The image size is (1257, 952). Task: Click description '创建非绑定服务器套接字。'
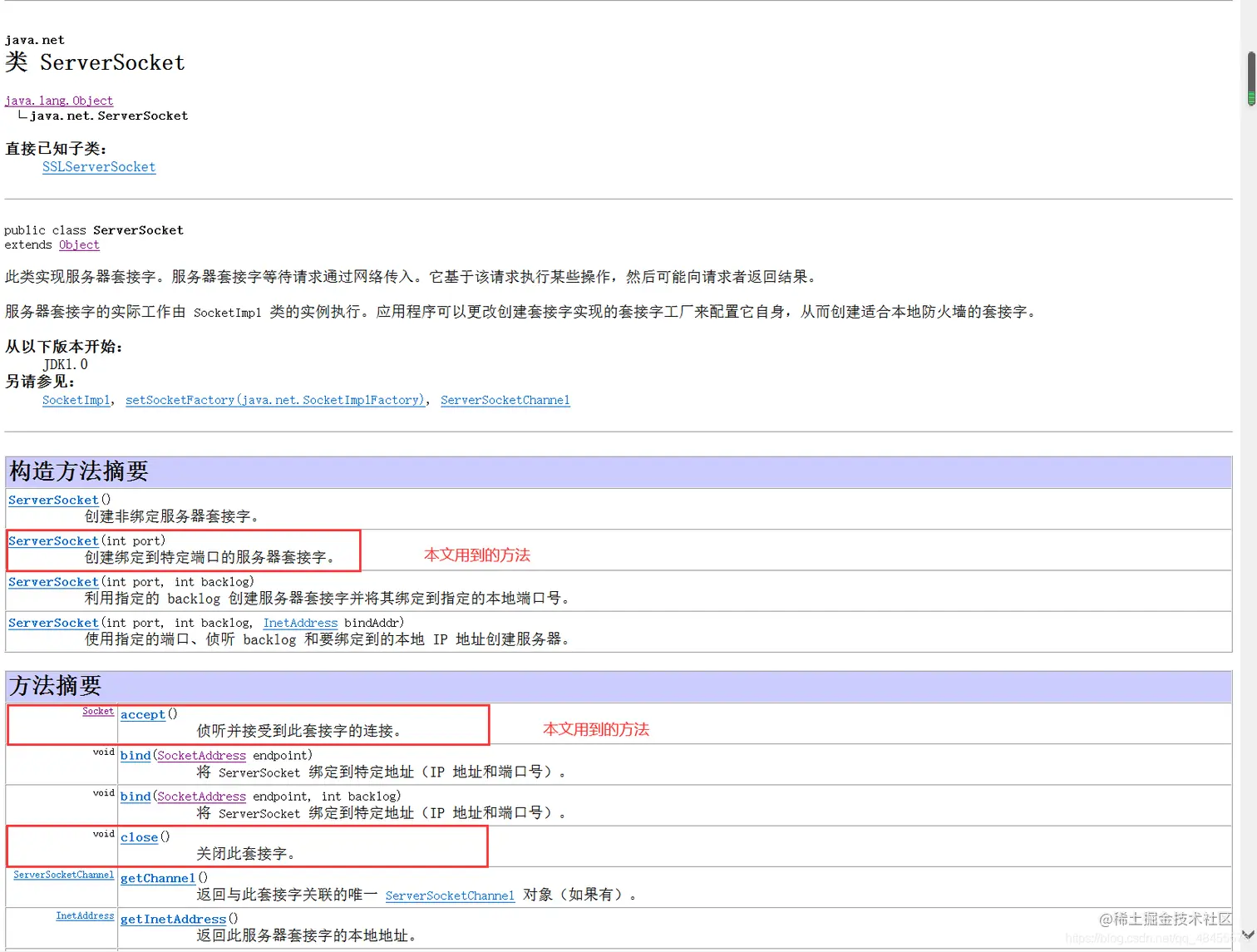click(x=174, y=516)
